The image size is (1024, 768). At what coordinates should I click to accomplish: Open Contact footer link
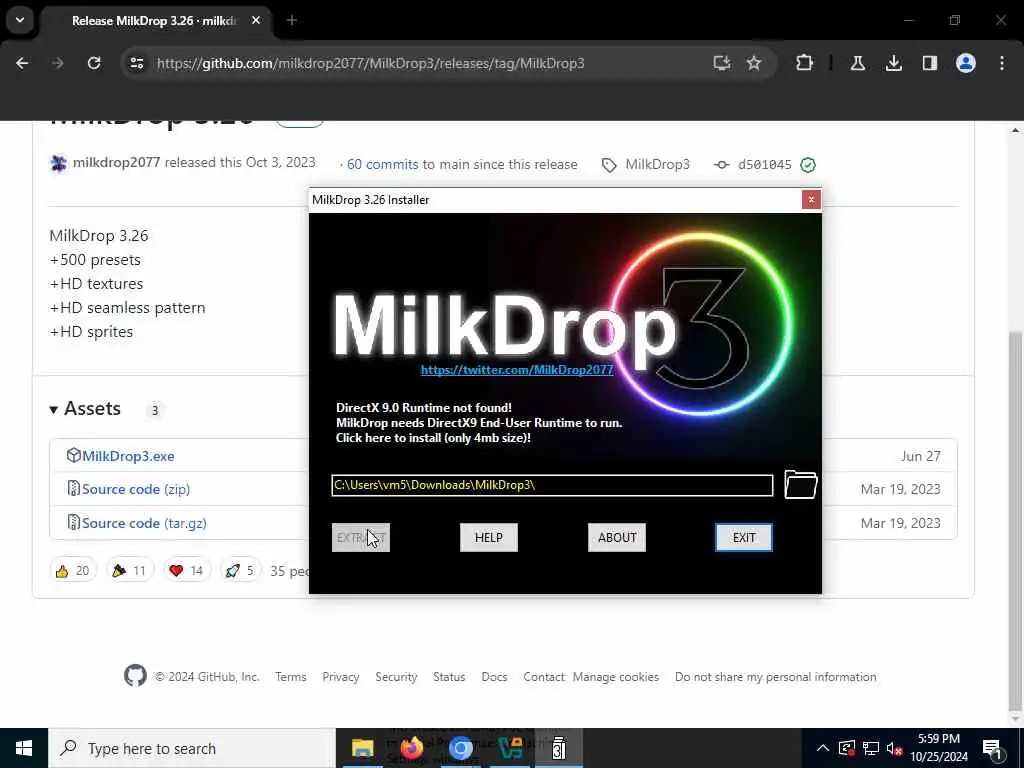(x=543, y=677)
